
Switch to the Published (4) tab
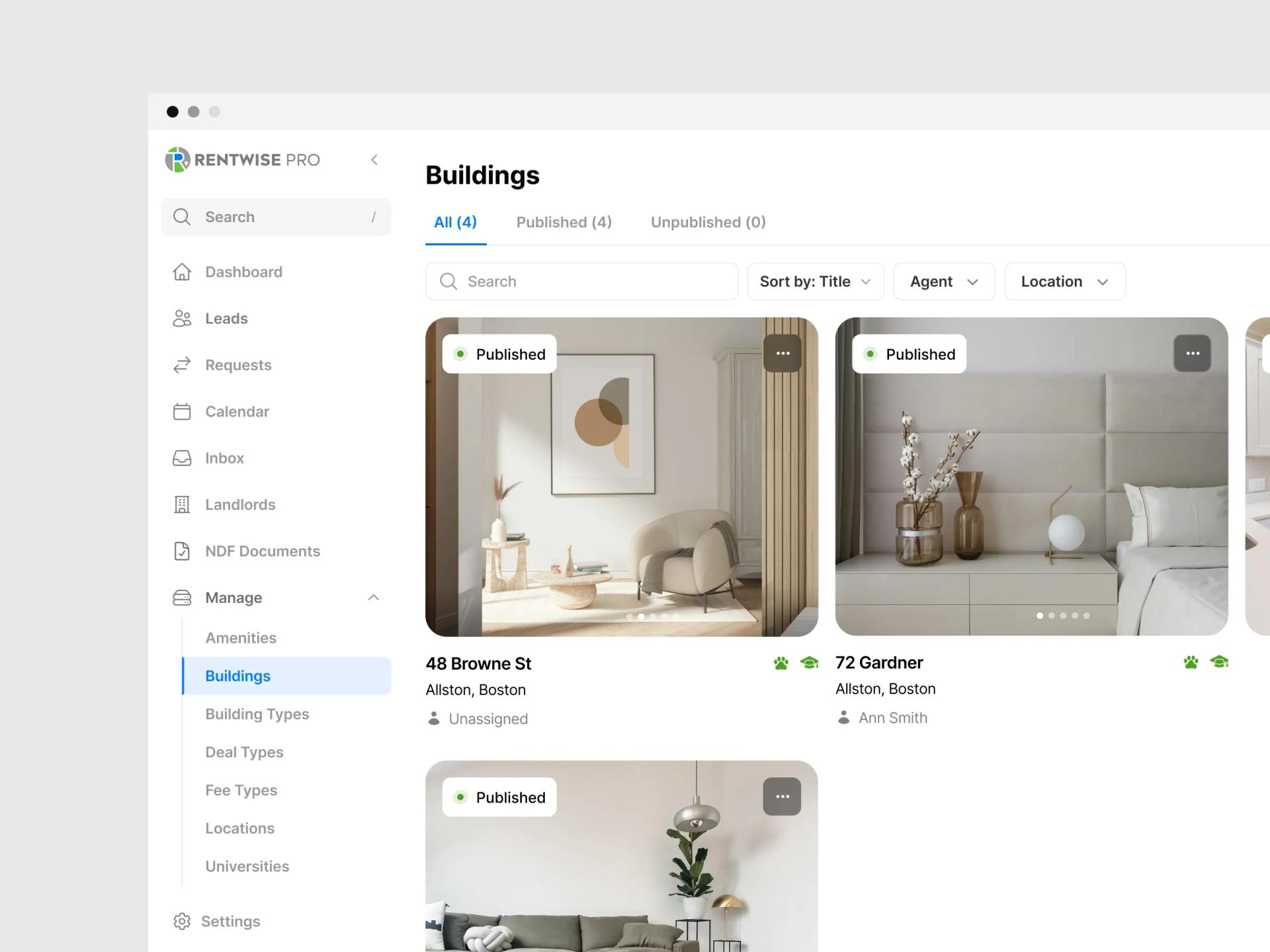click(x=564, y=222)
